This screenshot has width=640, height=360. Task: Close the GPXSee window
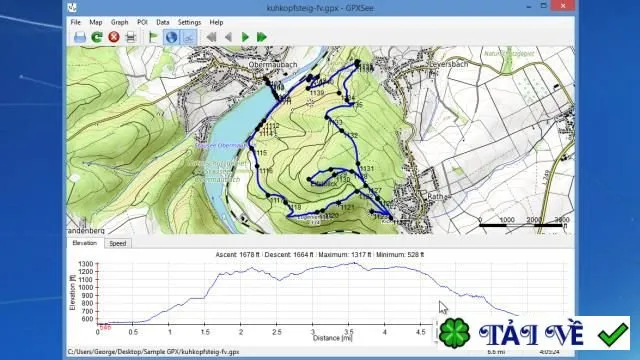563,6
